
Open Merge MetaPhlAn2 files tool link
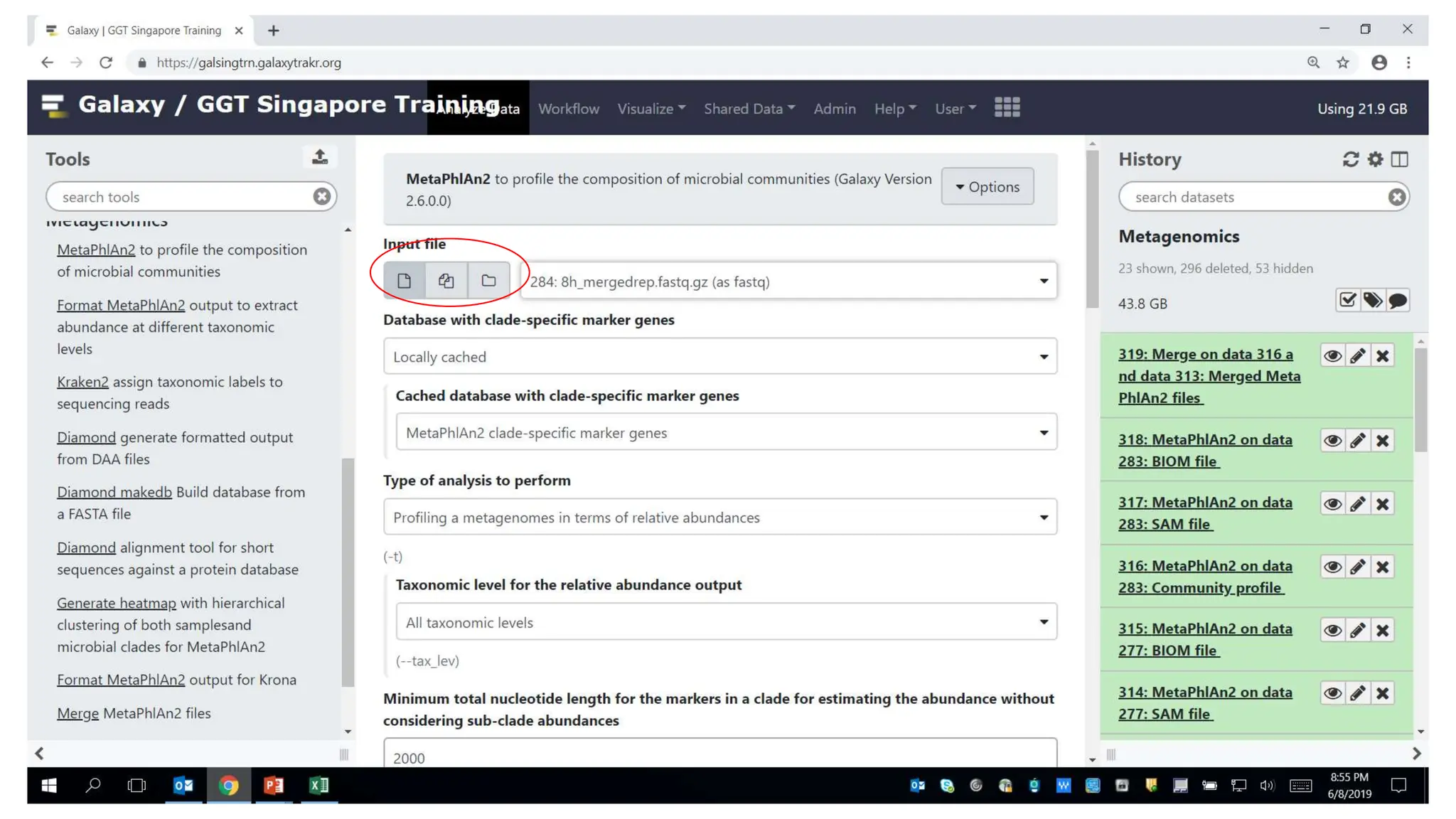pyautogui.click(x=77, y=713)
